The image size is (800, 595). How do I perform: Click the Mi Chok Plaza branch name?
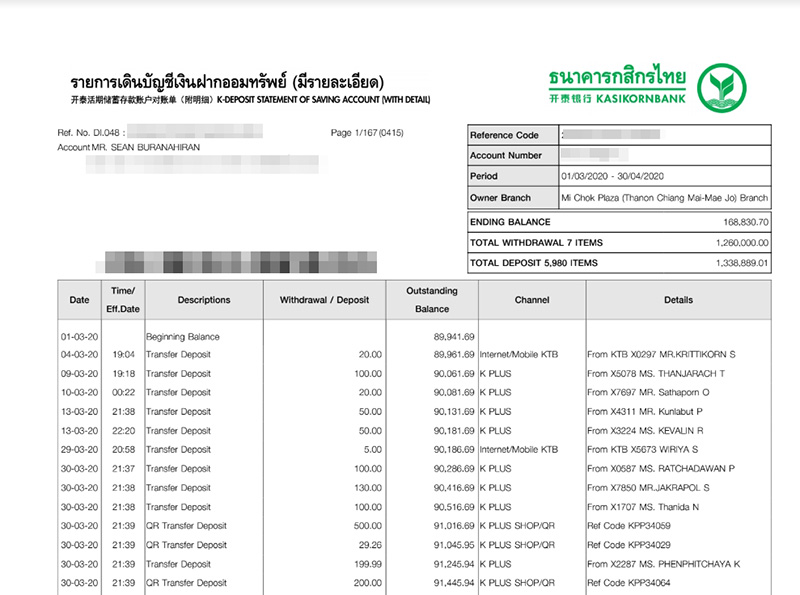pyautogui.click(x=664, y=197)
